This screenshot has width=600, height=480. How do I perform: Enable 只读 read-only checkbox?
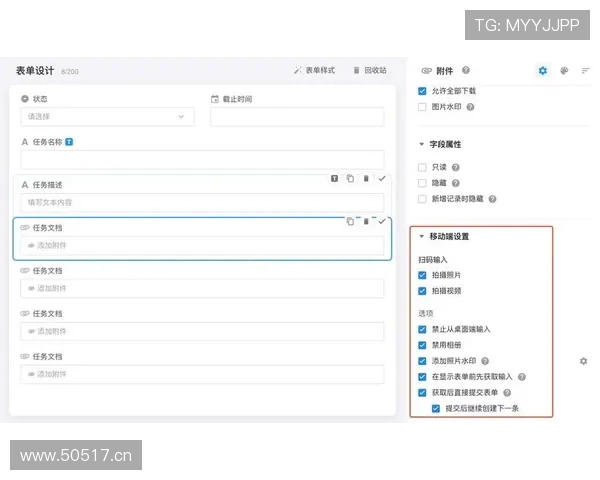coord(422,167)
